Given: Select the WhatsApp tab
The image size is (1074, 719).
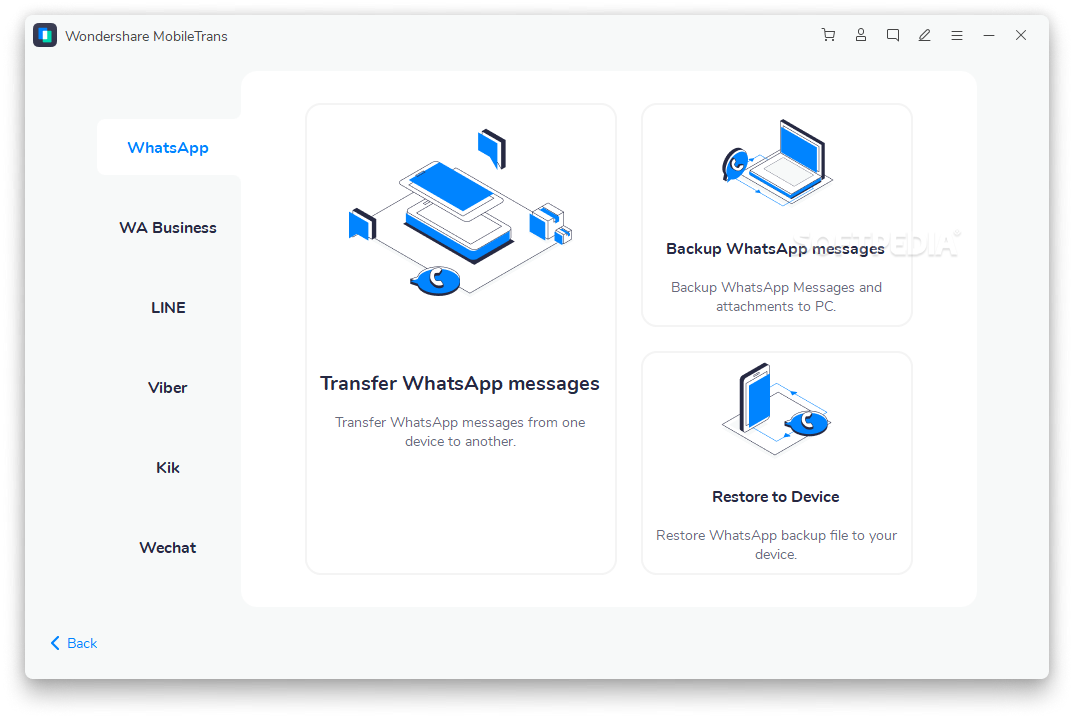Looking at the screenshot, I should (168, 147).
